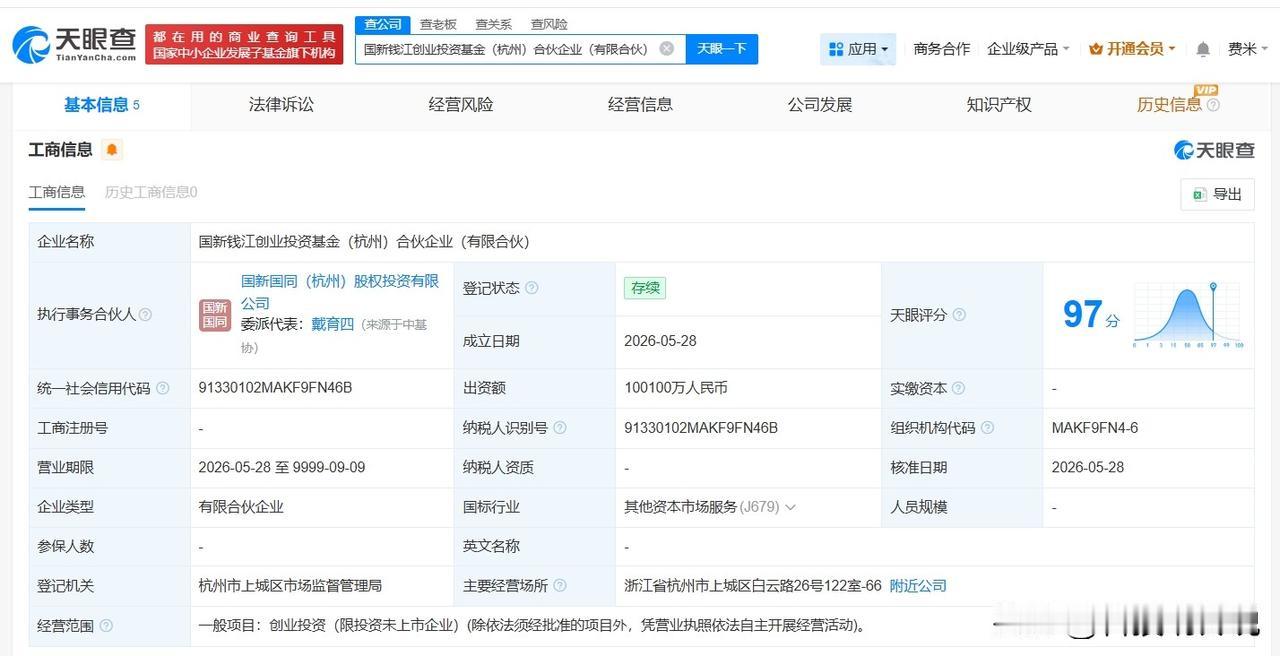Click the VIP crown 开通会员 icon

tap(1096, 49)
